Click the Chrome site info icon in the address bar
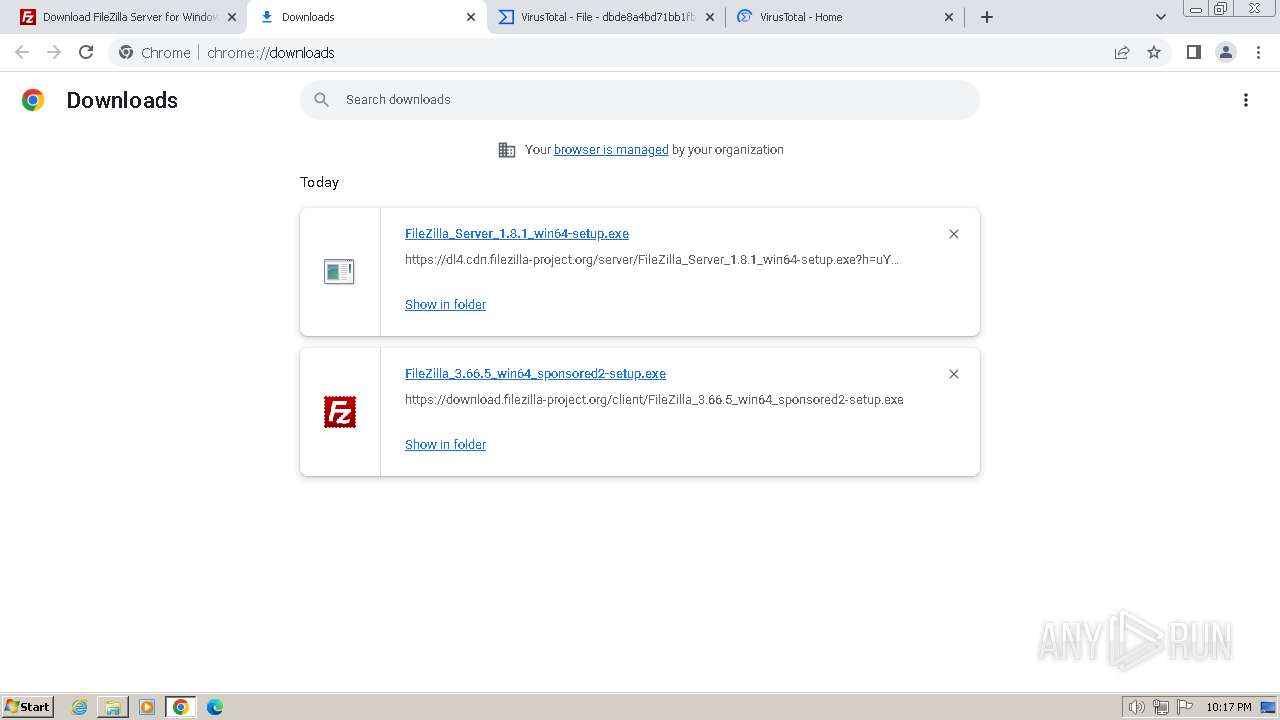This screenshot has width=1280, height=720. pyautogui.click(x=126, y=52)
